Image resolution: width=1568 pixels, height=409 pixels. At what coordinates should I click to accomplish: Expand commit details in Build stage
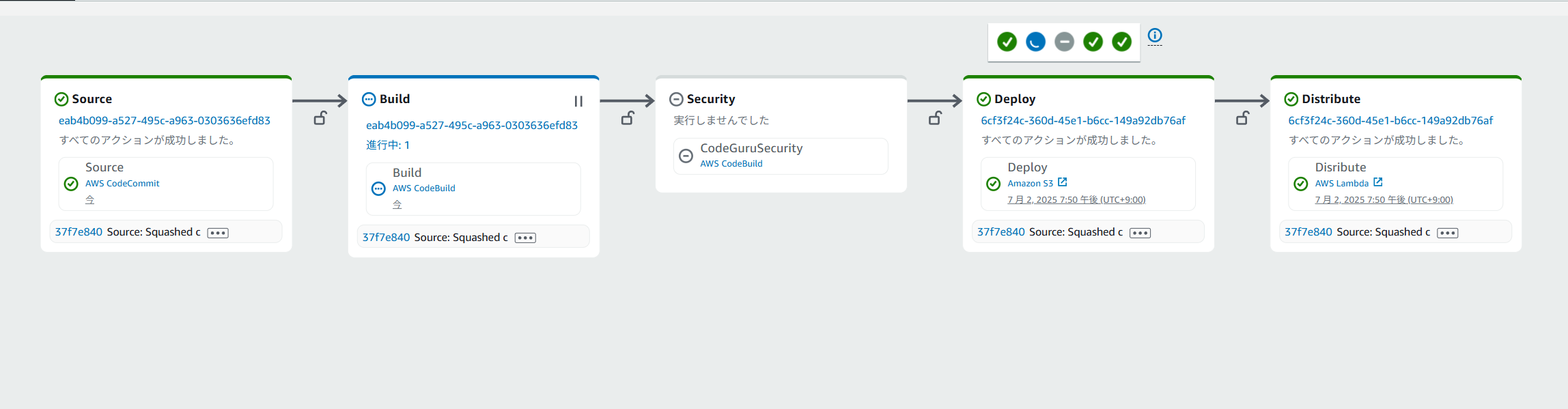[x=525, y=238]
